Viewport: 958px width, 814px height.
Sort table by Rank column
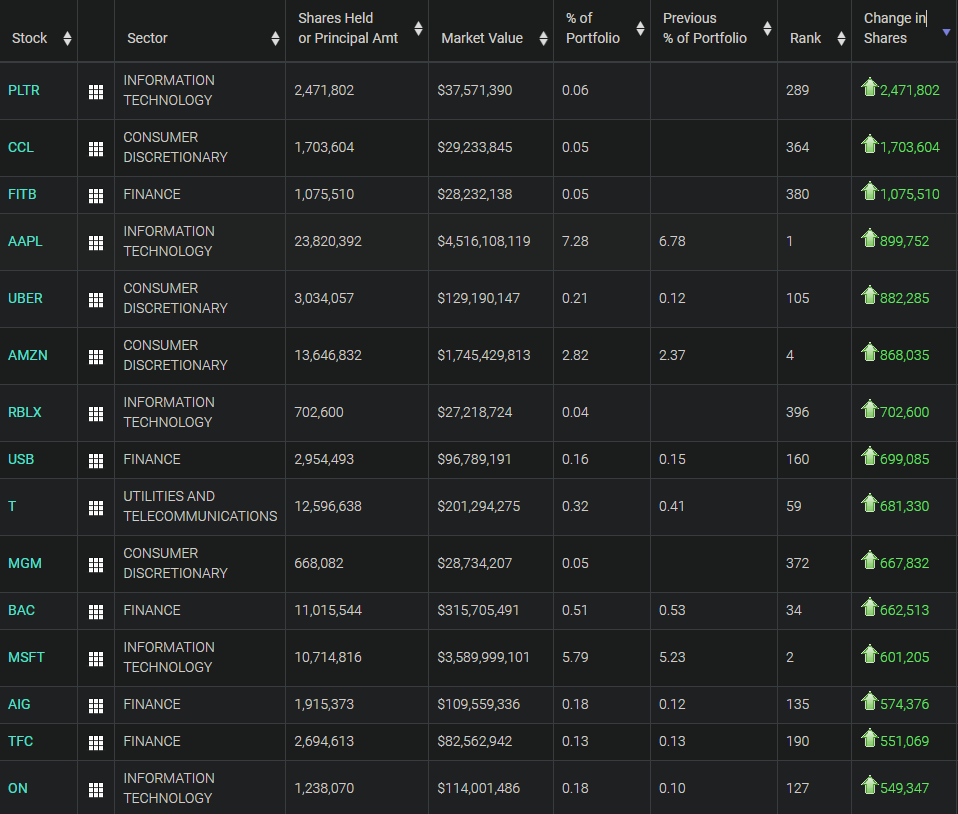pos(841,38)
